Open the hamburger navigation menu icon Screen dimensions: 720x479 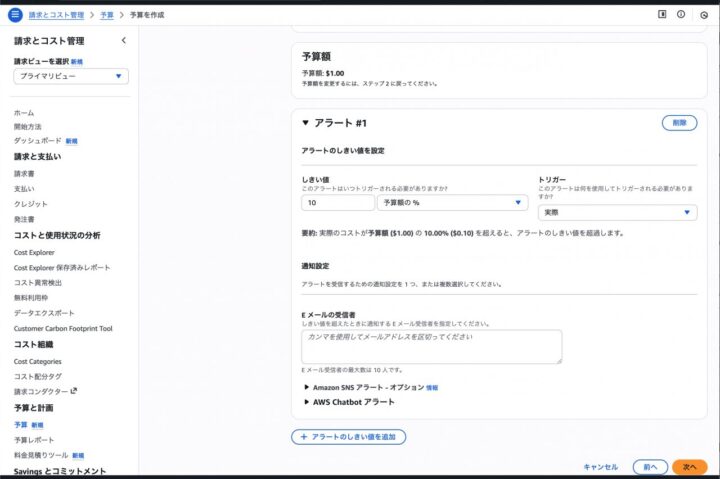pos(14,15)
